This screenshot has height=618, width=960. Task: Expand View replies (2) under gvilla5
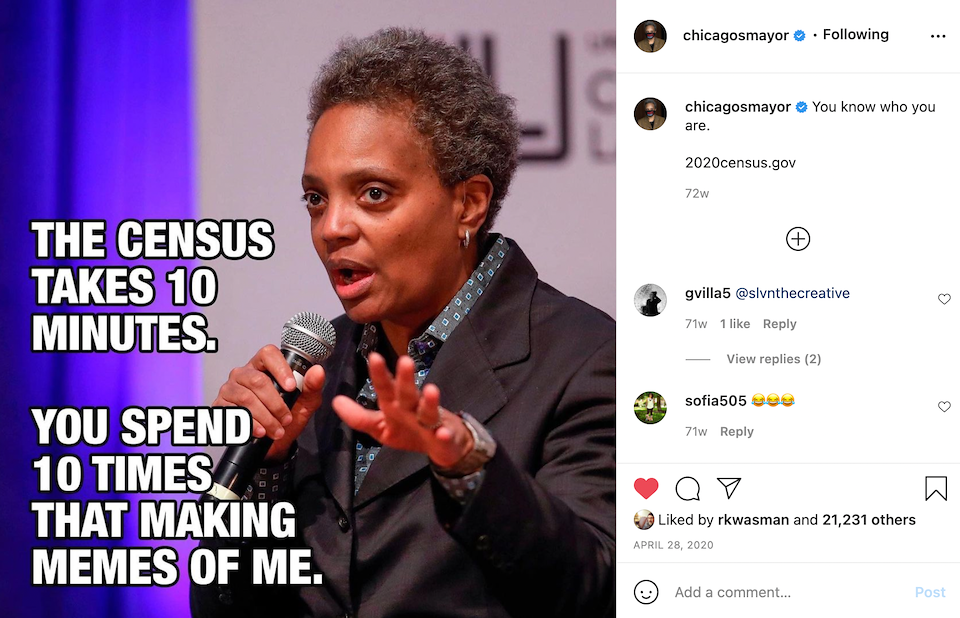[773, 359]
